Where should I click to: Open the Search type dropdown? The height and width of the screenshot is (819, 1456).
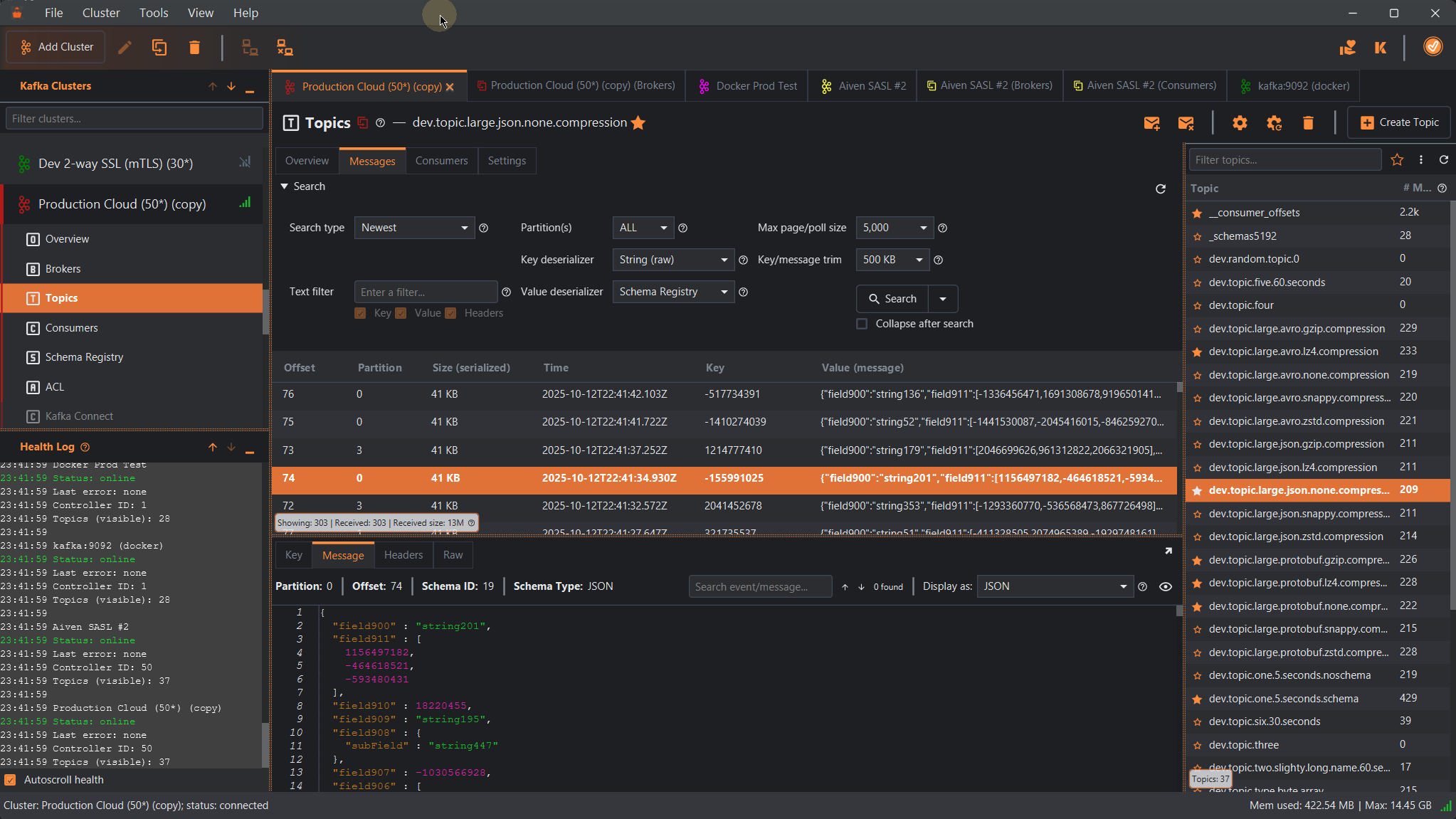click(414, 228)
